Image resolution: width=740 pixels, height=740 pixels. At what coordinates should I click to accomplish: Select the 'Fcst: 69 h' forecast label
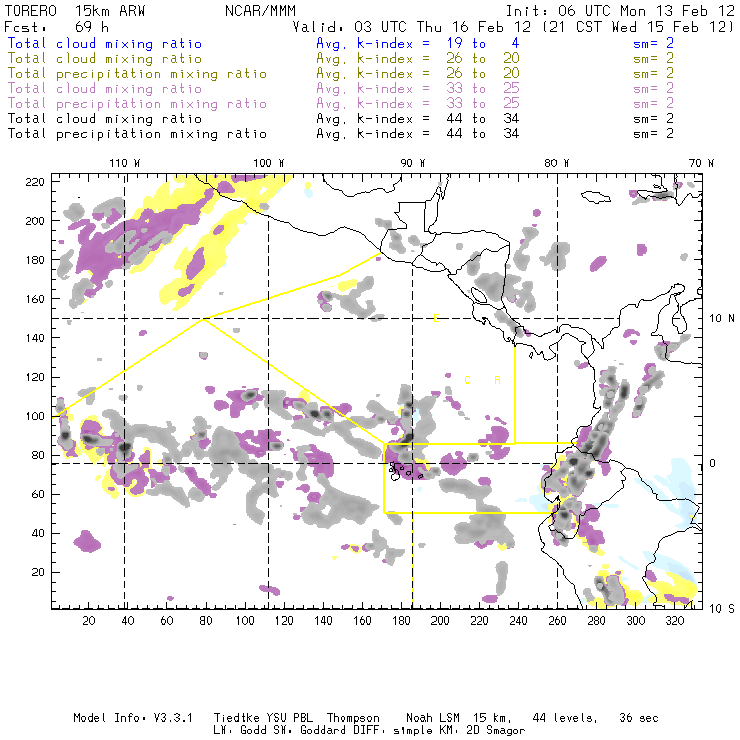(56, 27)
